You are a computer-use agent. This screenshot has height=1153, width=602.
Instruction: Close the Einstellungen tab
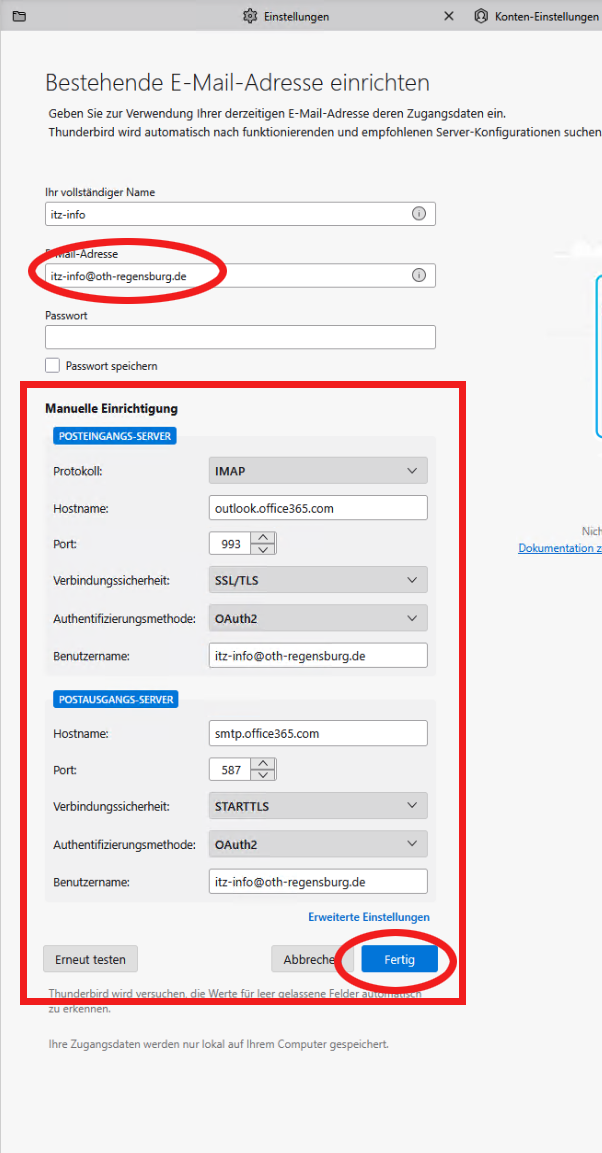(448, 16)
